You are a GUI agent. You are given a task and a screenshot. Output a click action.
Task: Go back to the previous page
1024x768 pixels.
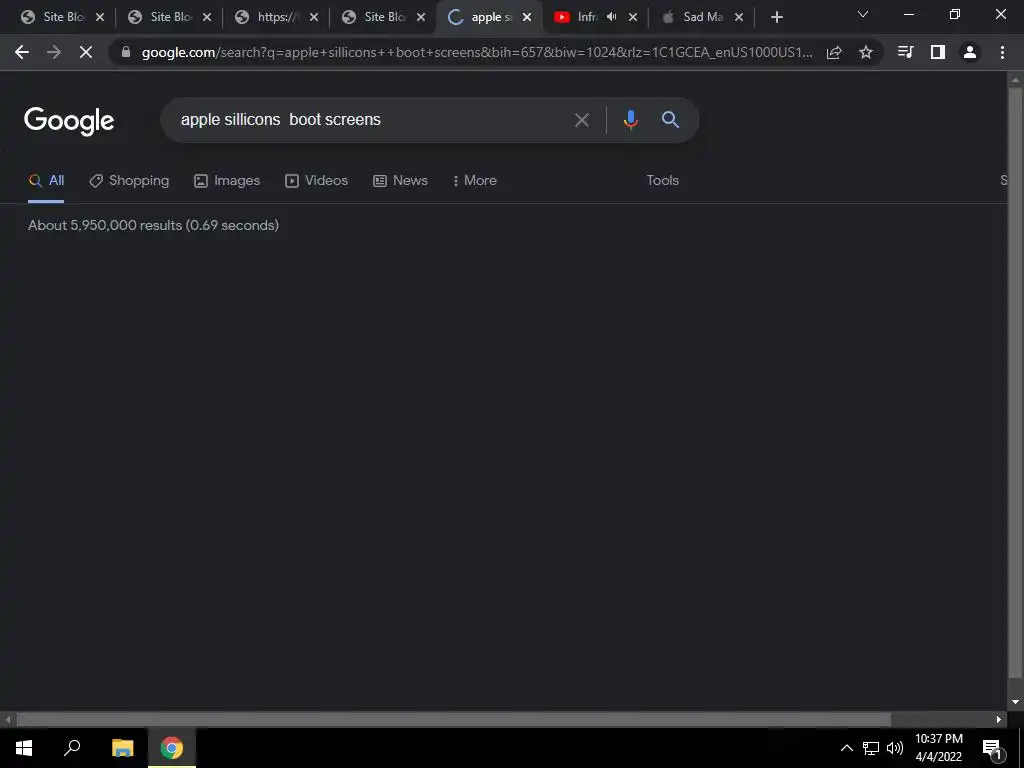(22, 52)
